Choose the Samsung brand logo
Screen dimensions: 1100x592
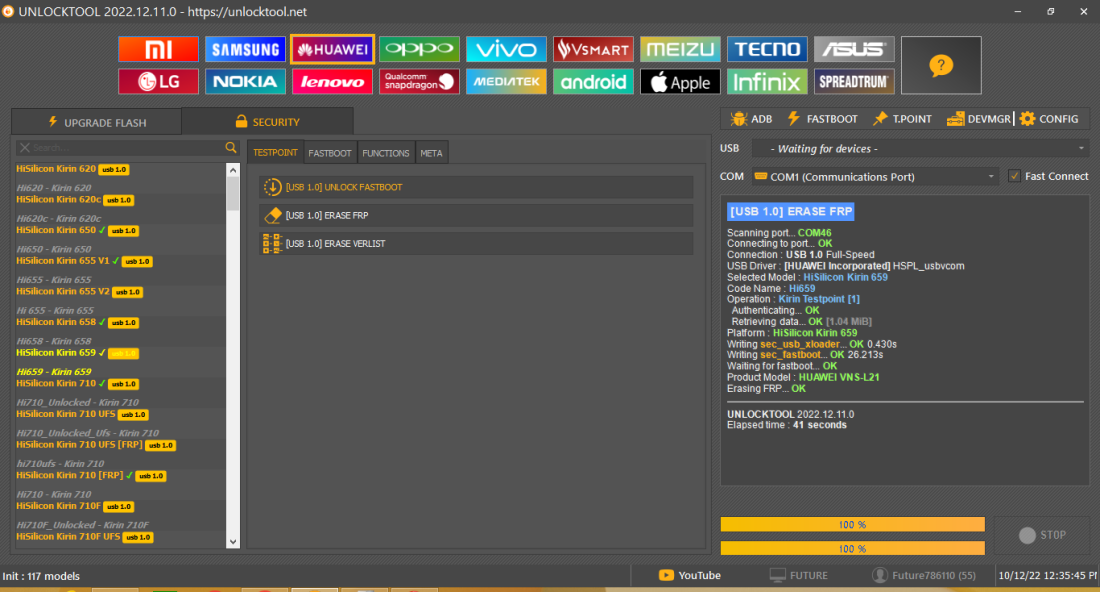coord(246,49)
